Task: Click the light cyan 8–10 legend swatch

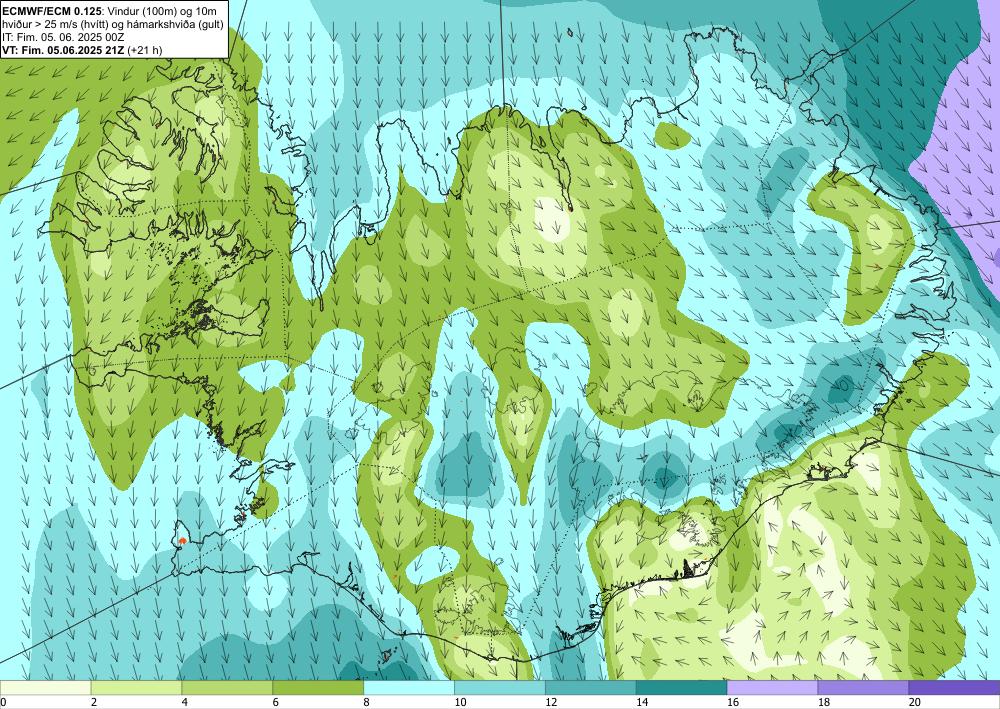Action: point(409,688)
